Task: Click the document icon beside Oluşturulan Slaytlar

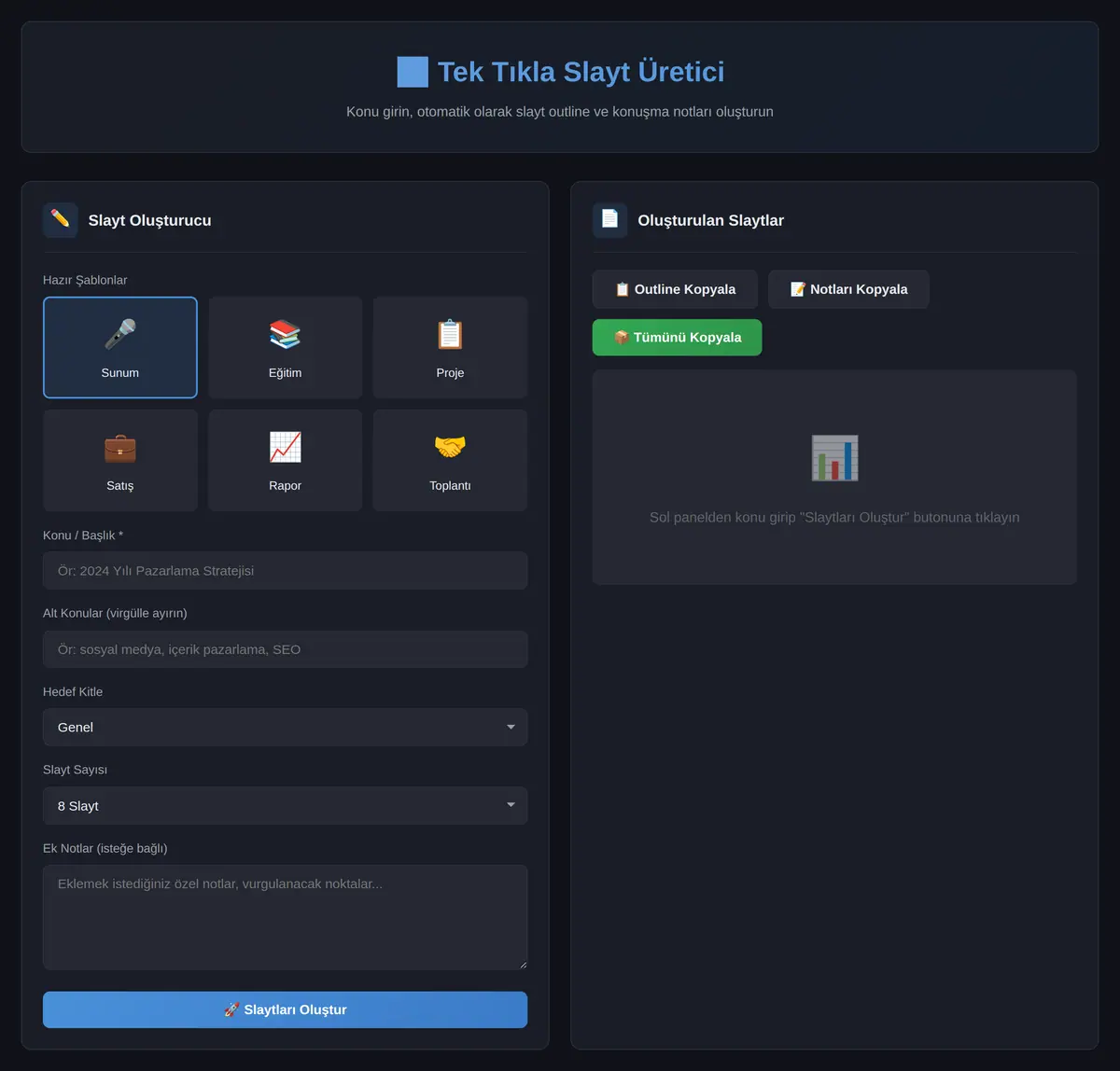Action: coord(609,220)
